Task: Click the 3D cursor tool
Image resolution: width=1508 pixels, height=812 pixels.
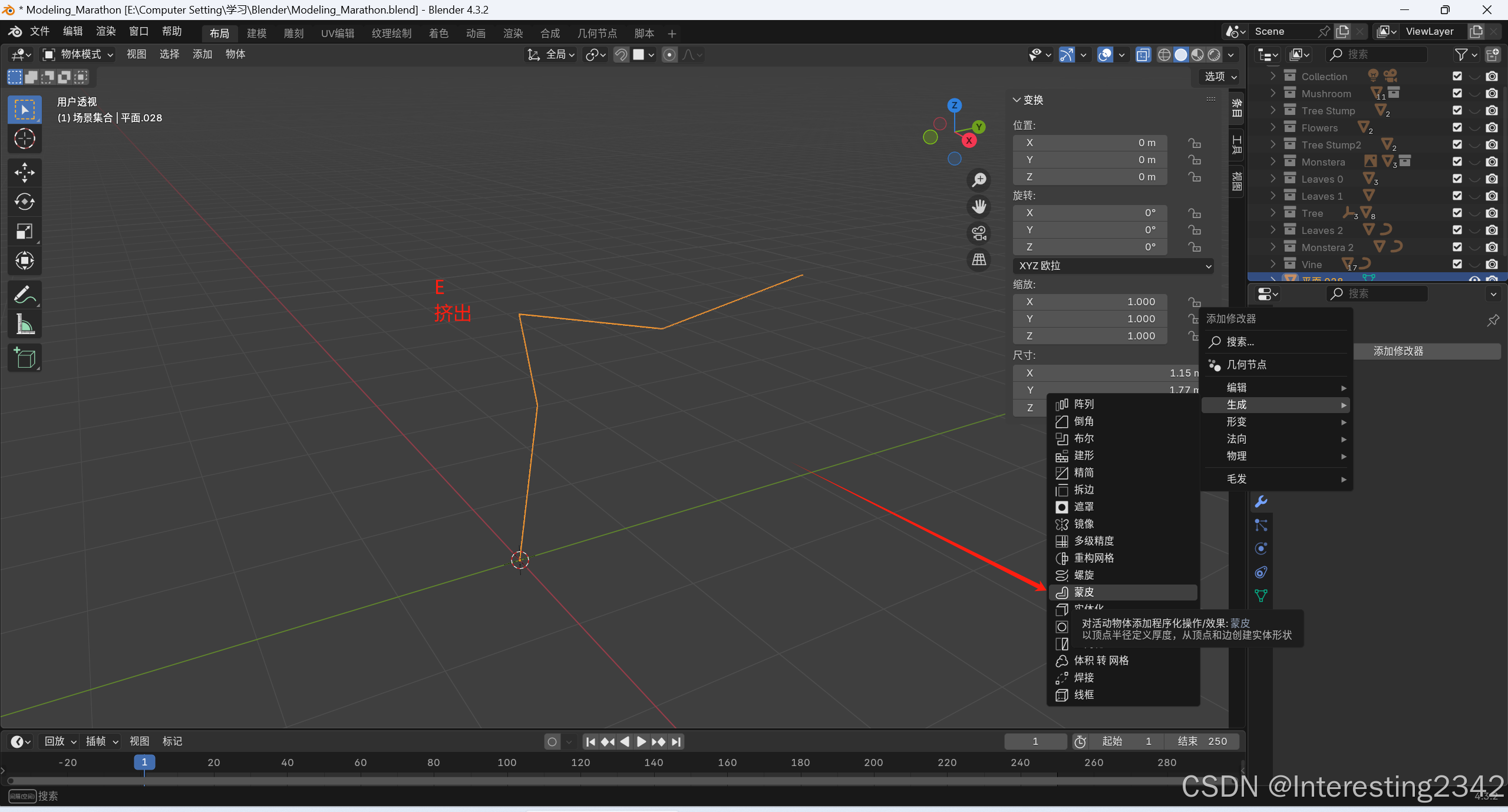Action: click(x=24, y=139)
